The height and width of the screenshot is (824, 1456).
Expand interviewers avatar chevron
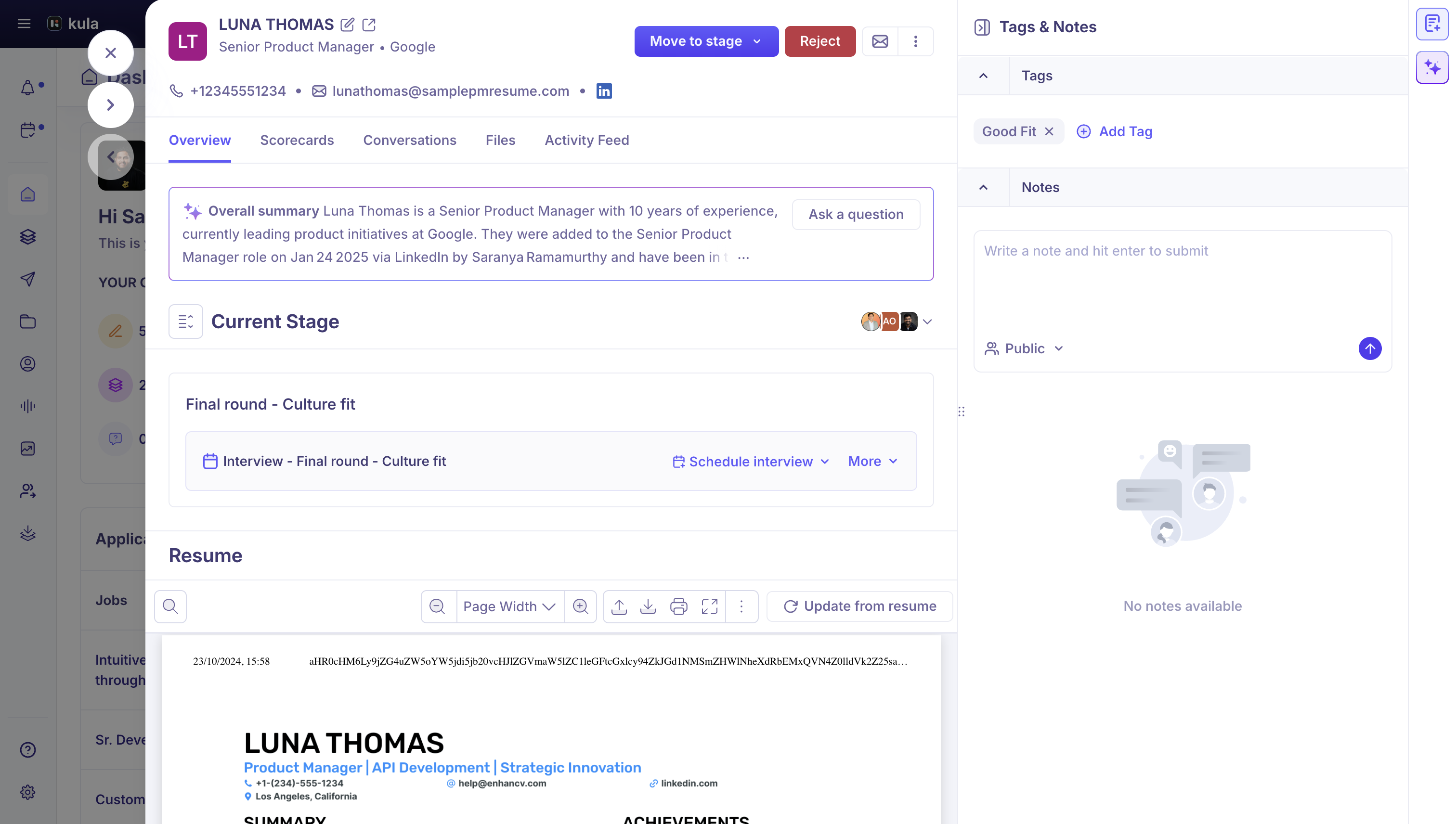point(927,322)
